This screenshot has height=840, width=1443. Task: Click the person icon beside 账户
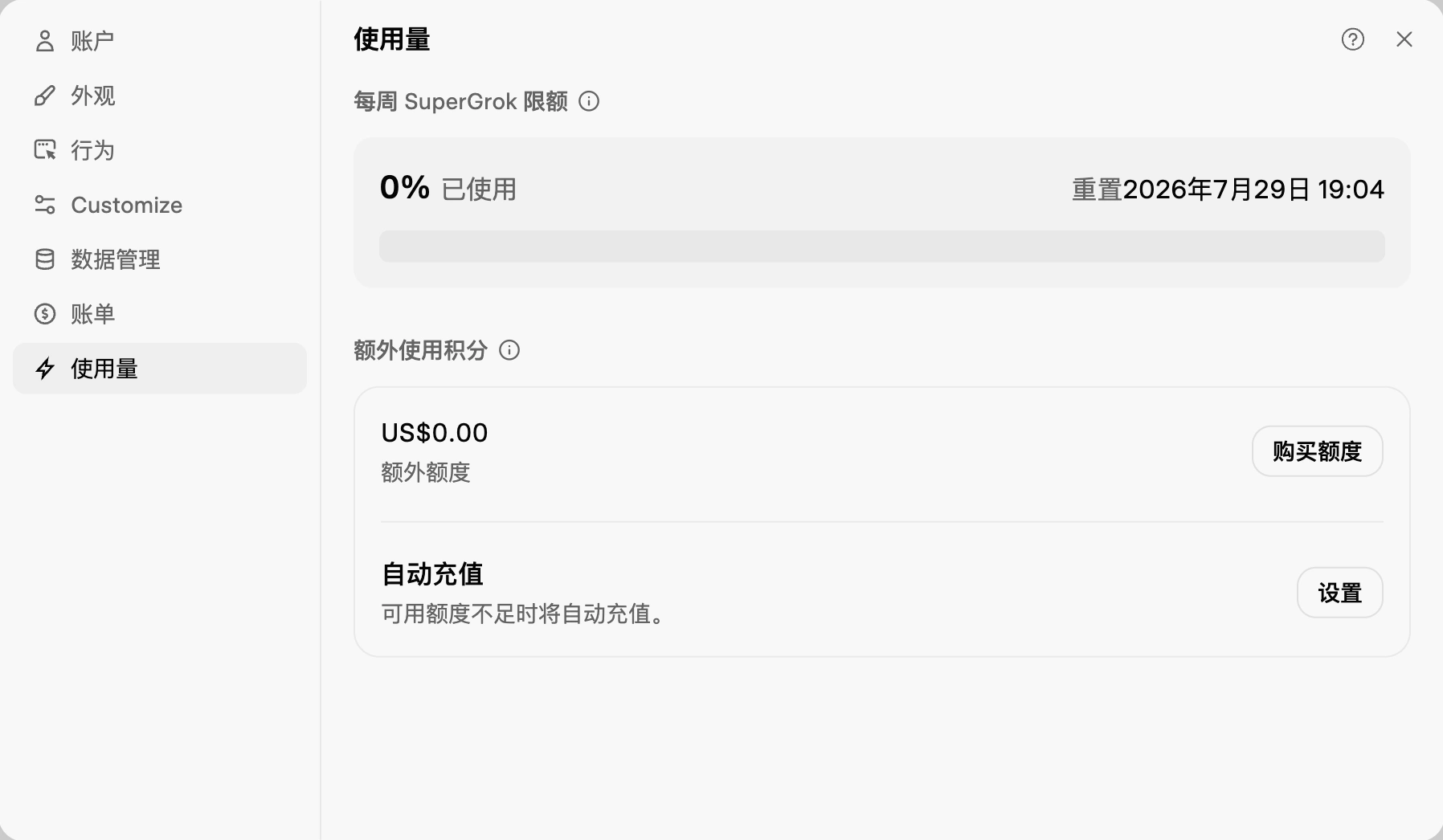point(45,41)
